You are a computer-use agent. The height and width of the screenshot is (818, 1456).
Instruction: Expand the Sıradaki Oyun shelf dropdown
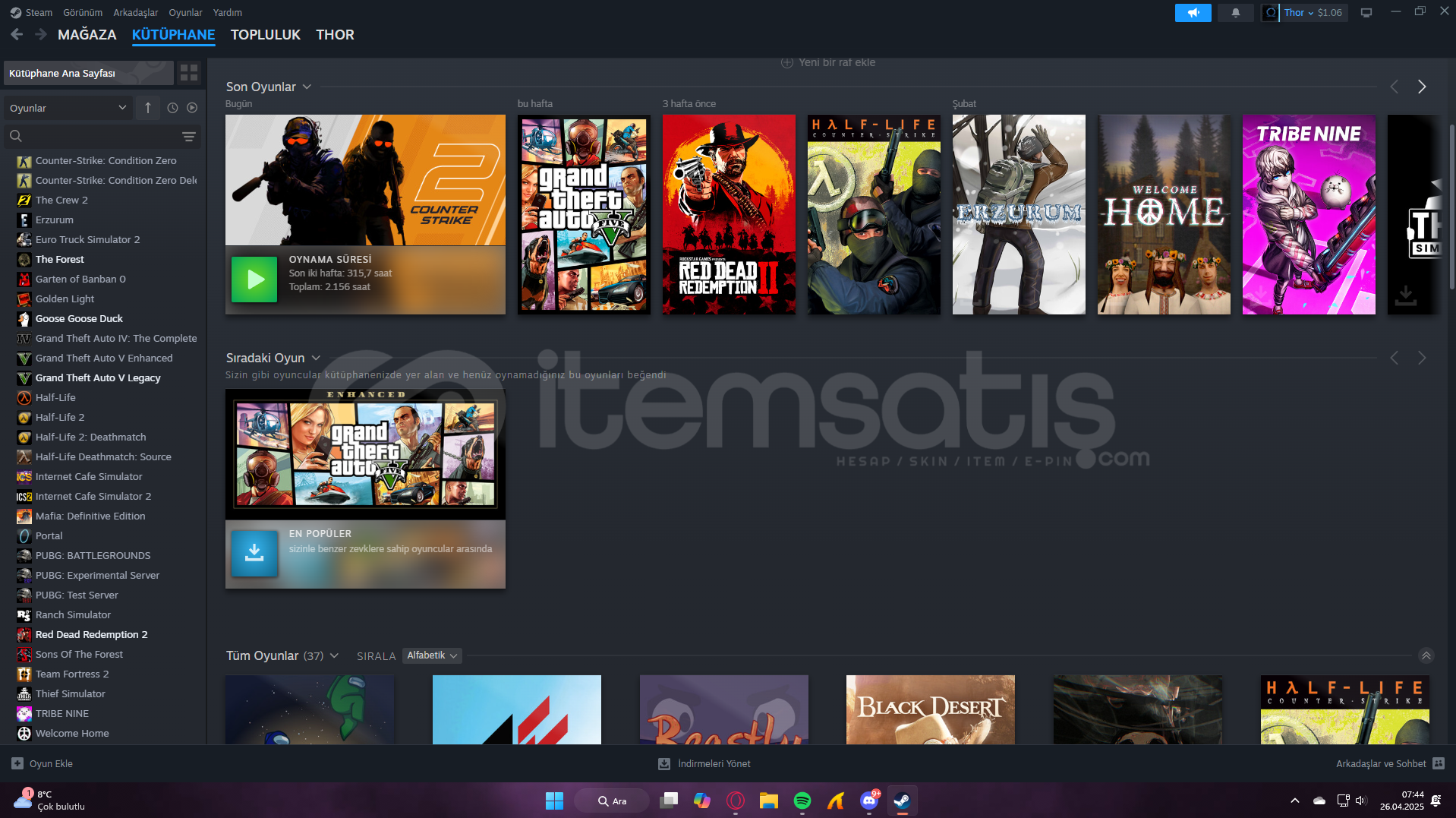317,358
